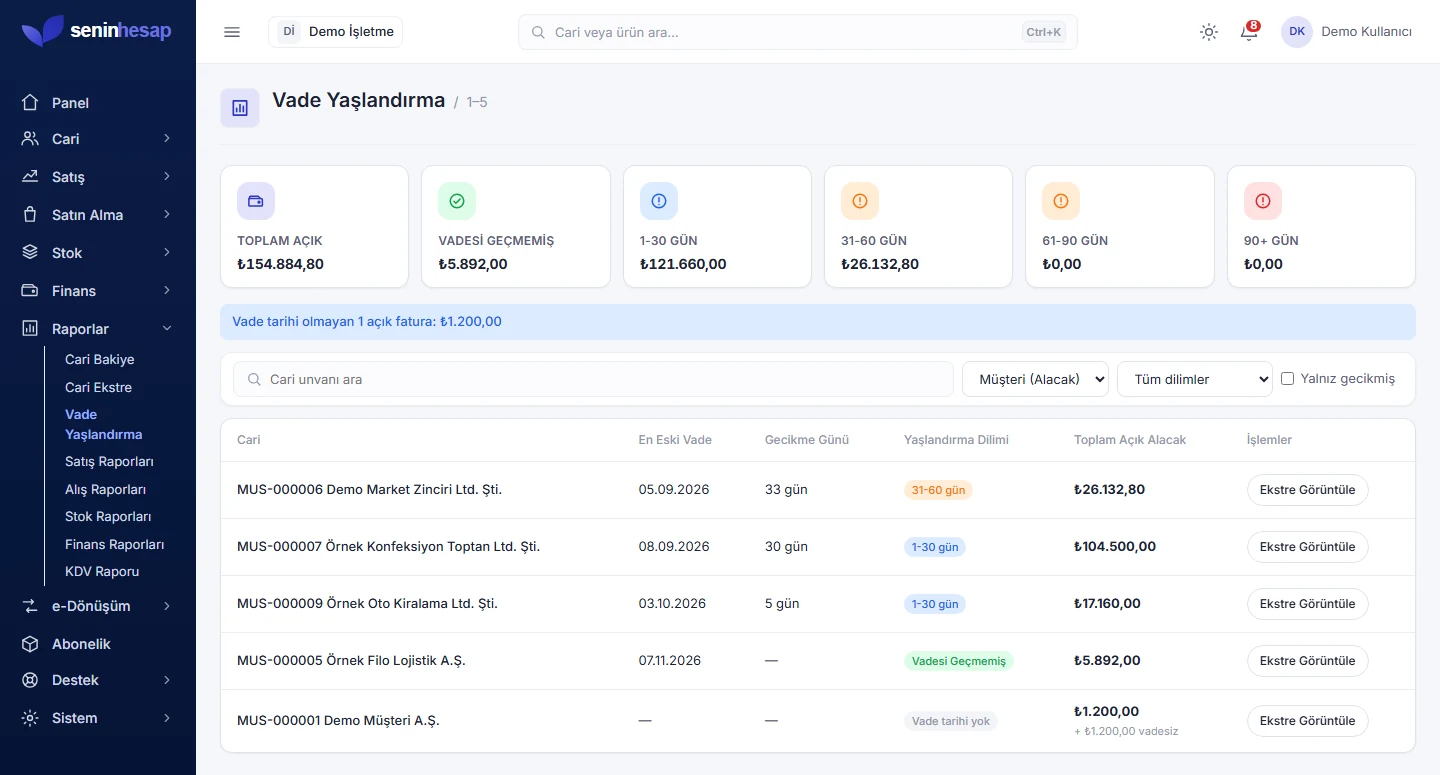Screen dimensions: 1440x775
Task: Click the 90+ Gün red alert icon
Action: pos(1263,201)
